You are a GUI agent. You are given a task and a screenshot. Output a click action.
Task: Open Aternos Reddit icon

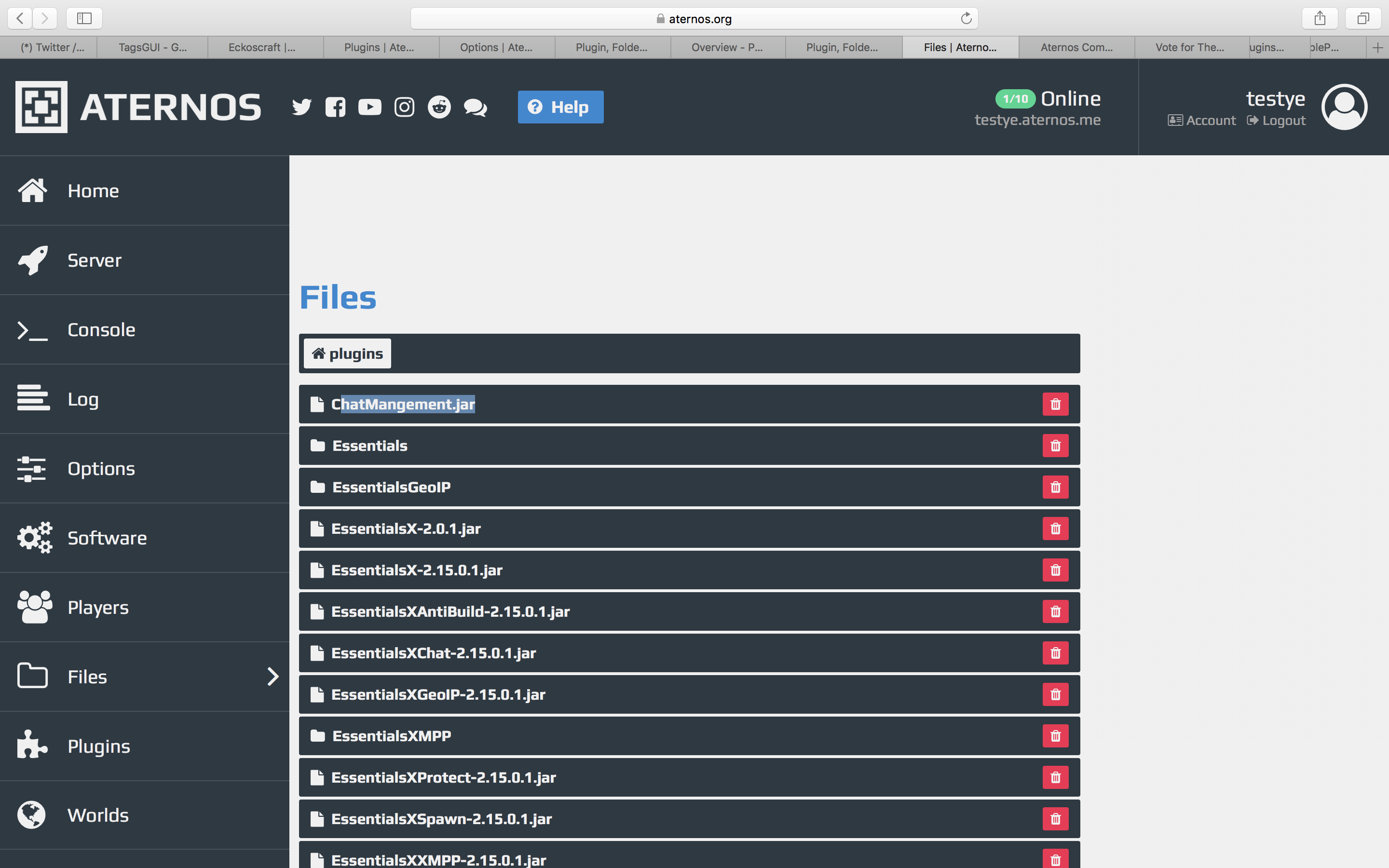439,107
